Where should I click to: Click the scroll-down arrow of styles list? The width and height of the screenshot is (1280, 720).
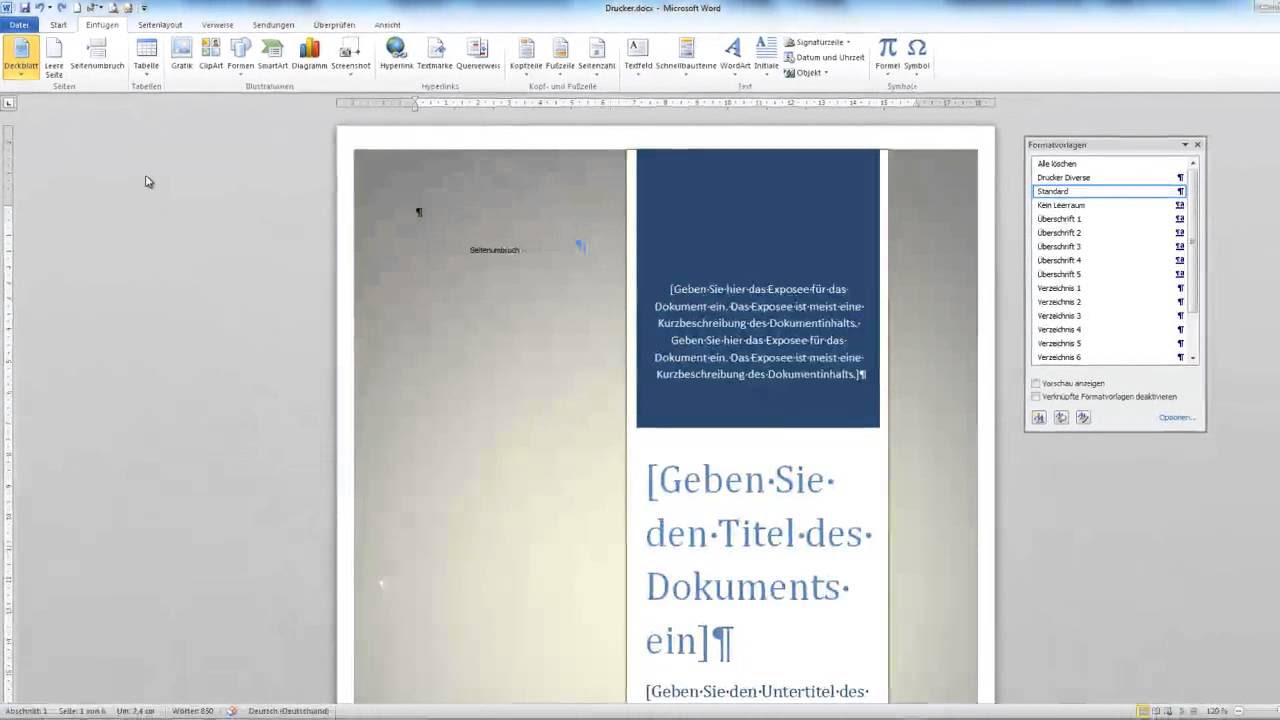[x=1193, y=358]
